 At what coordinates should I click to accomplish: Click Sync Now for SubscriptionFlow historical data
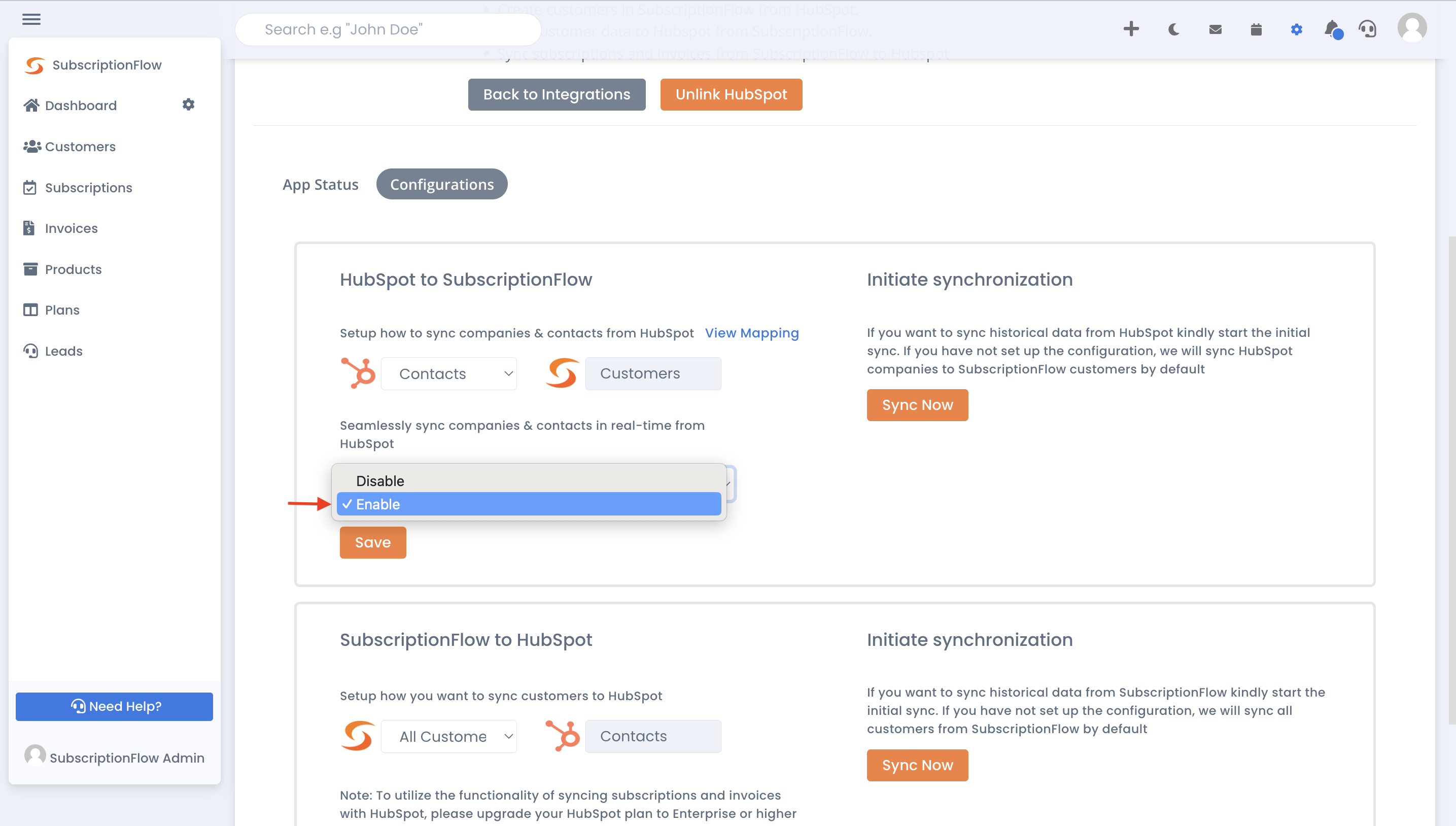point(917,765)
